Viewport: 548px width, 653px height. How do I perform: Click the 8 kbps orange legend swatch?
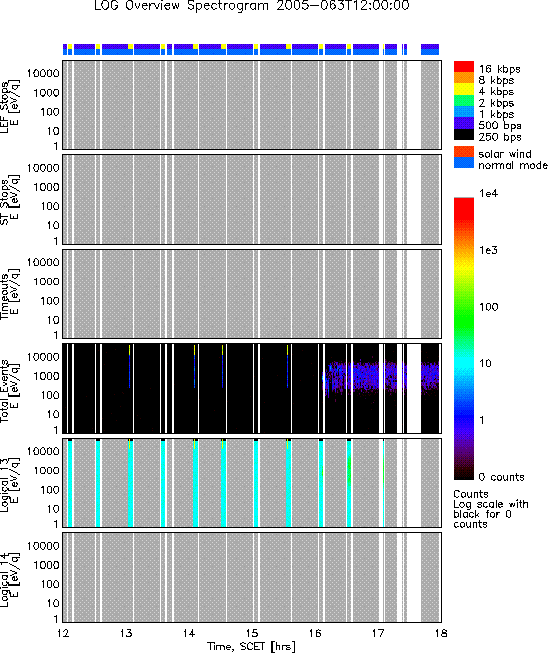[x=463, y=78]
